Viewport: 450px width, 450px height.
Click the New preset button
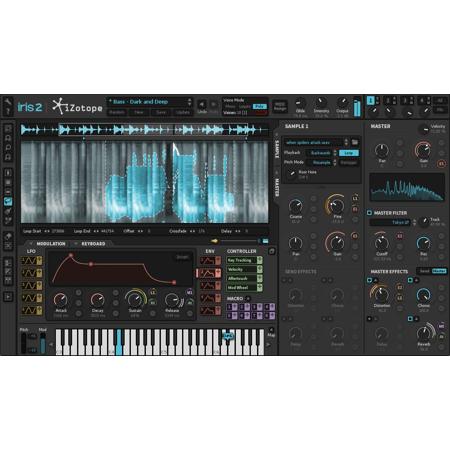point(139,112)
